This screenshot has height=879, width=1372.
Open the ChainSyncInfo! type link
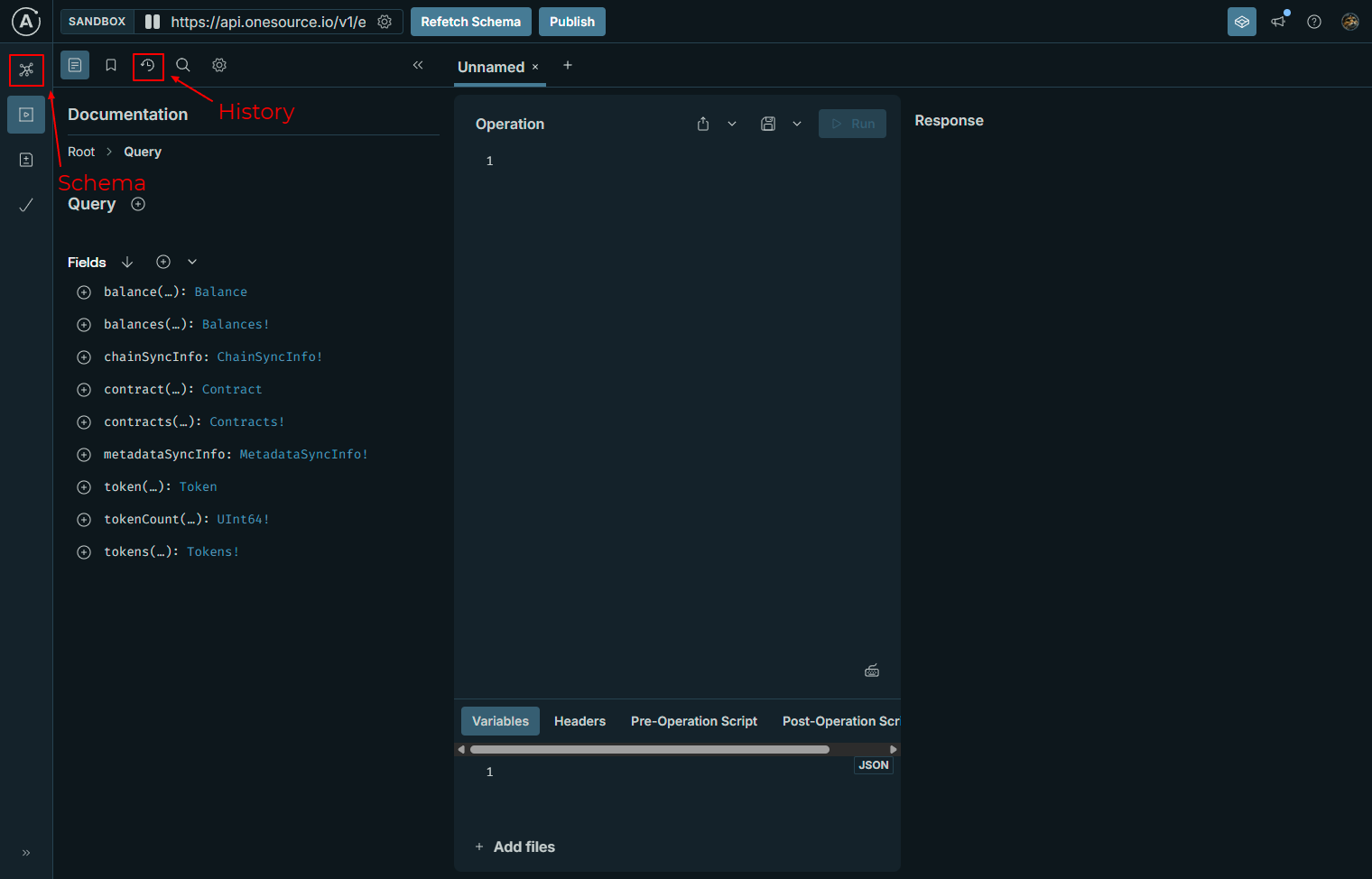(x=270, y=356)
